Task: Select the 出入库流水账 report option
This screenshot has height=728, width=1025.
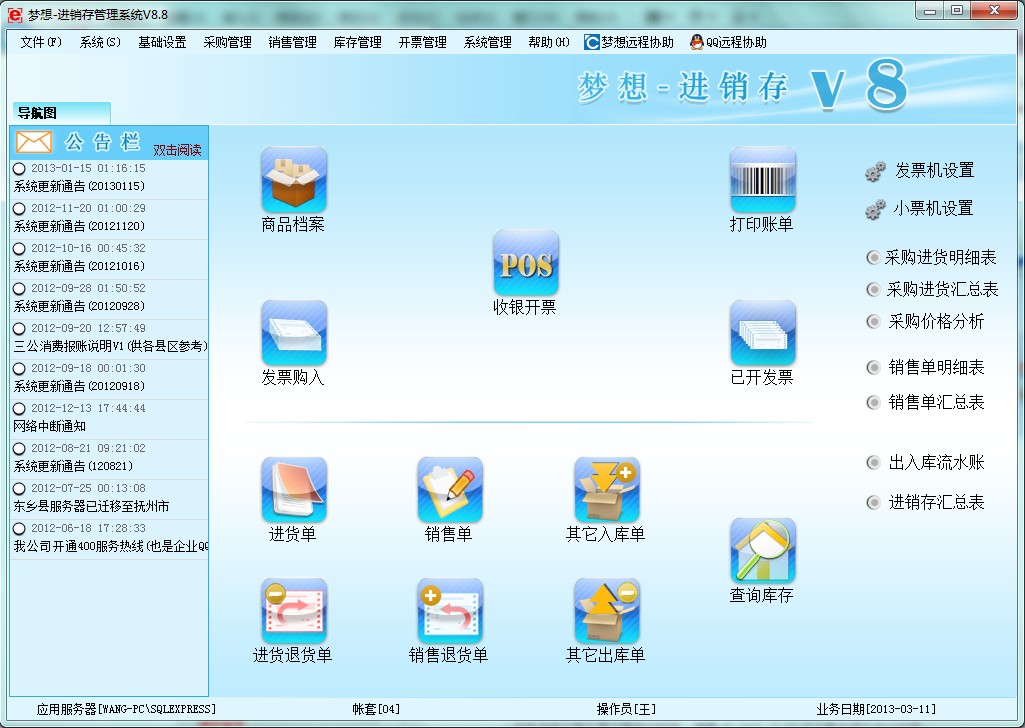Action: point(918,462)
